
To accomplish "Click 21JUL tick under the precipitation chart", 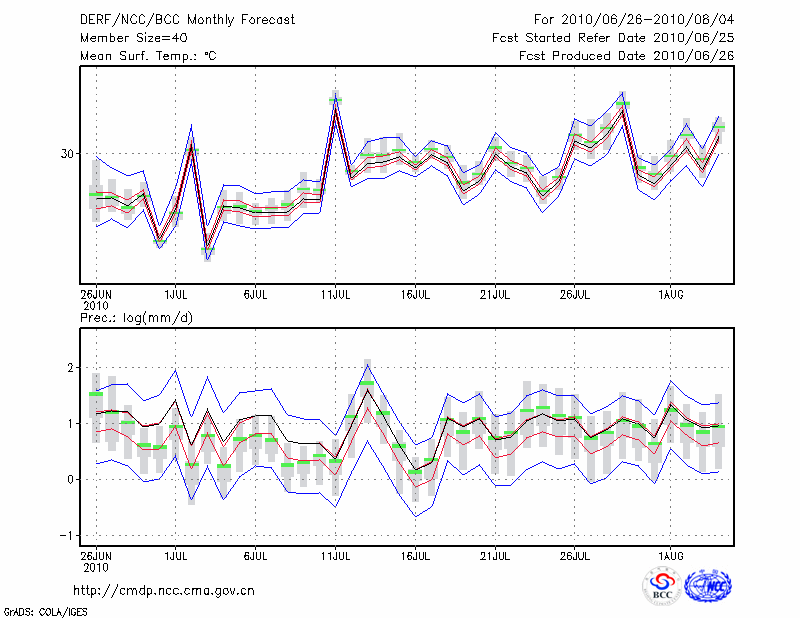I will tap(496, 553).
